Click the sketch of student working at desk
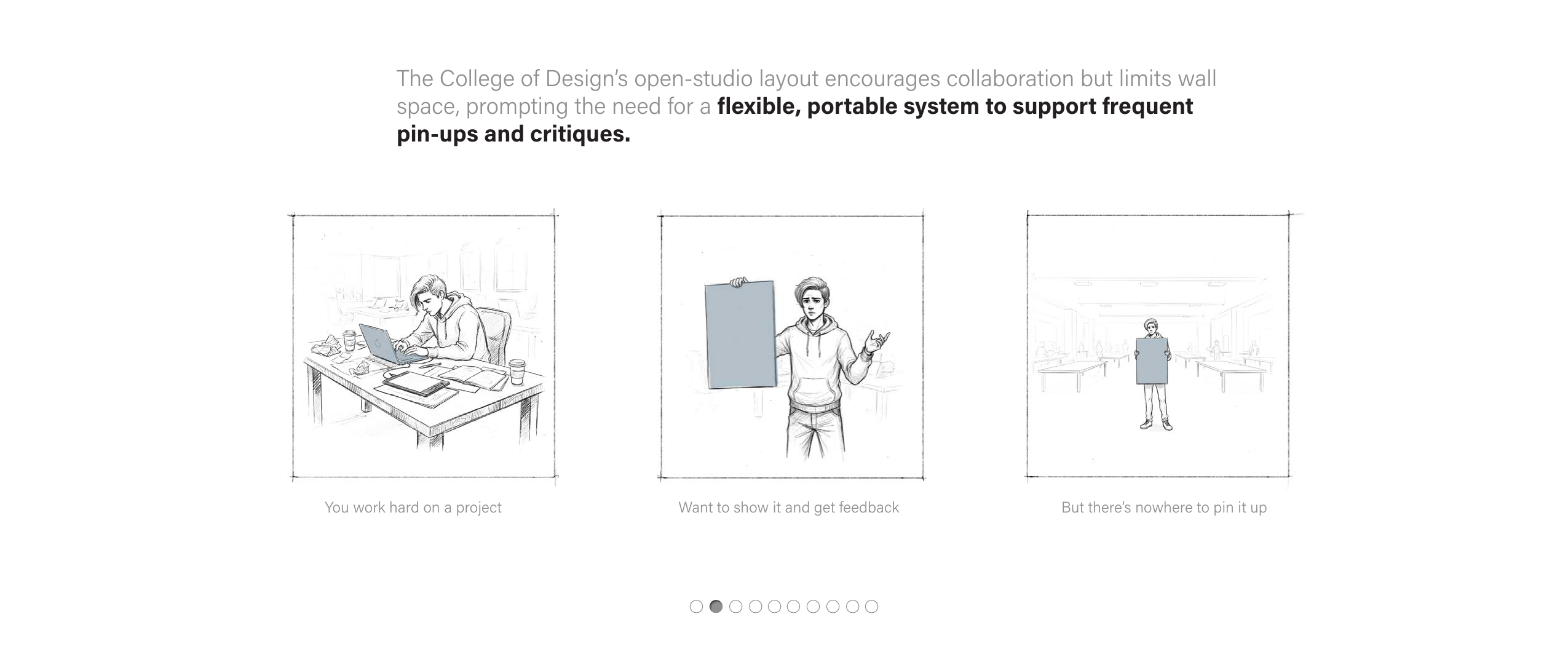1568x646 pixels. click(x=424, y=346)
